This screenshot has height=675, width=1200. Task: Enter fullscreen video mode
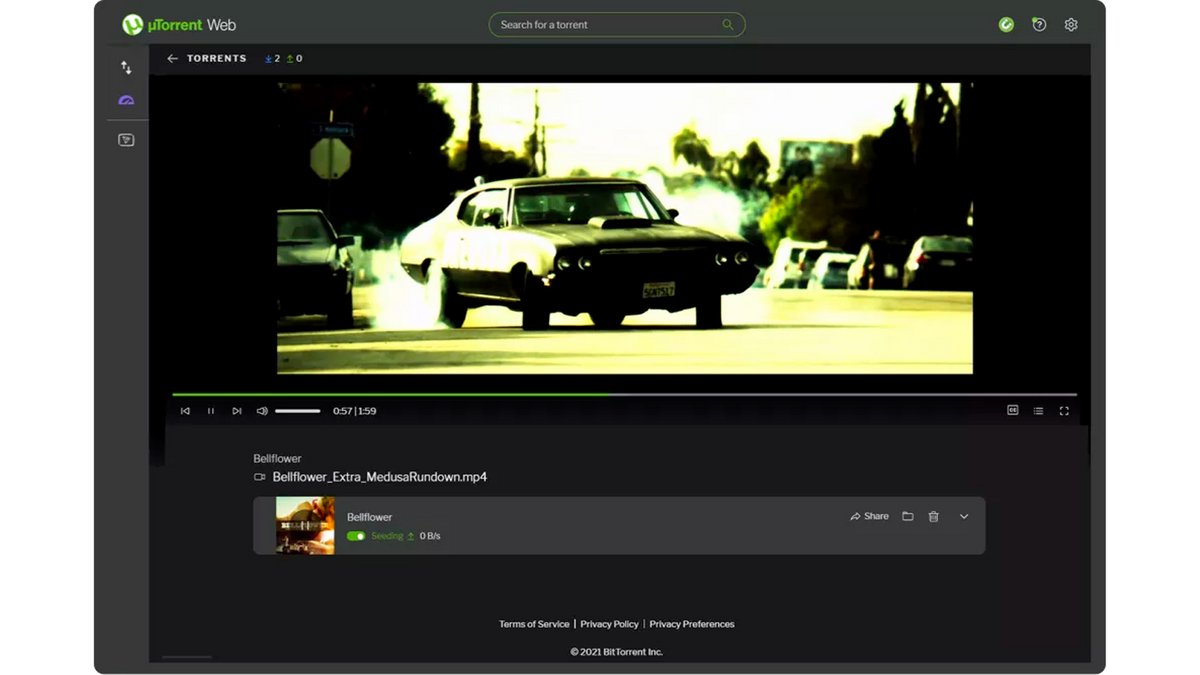[1064, 410]
